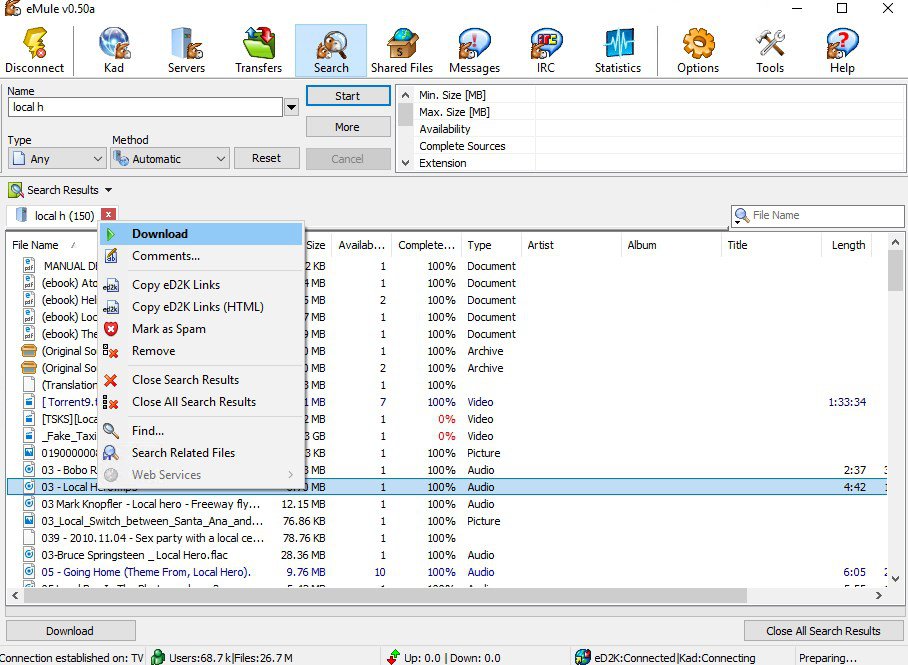
Task: Open the Type 'Any' dropdown
Action: (x=98, y=159)
